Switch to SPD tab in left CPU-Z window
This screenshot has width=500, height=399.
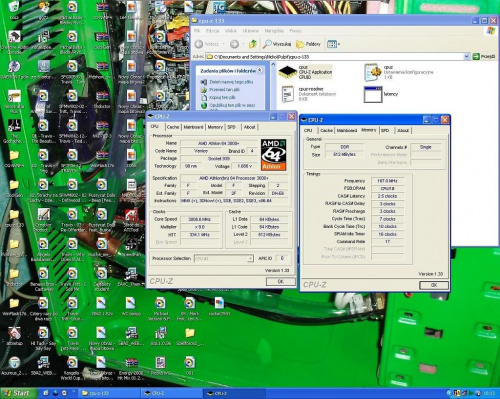(232, 127)
